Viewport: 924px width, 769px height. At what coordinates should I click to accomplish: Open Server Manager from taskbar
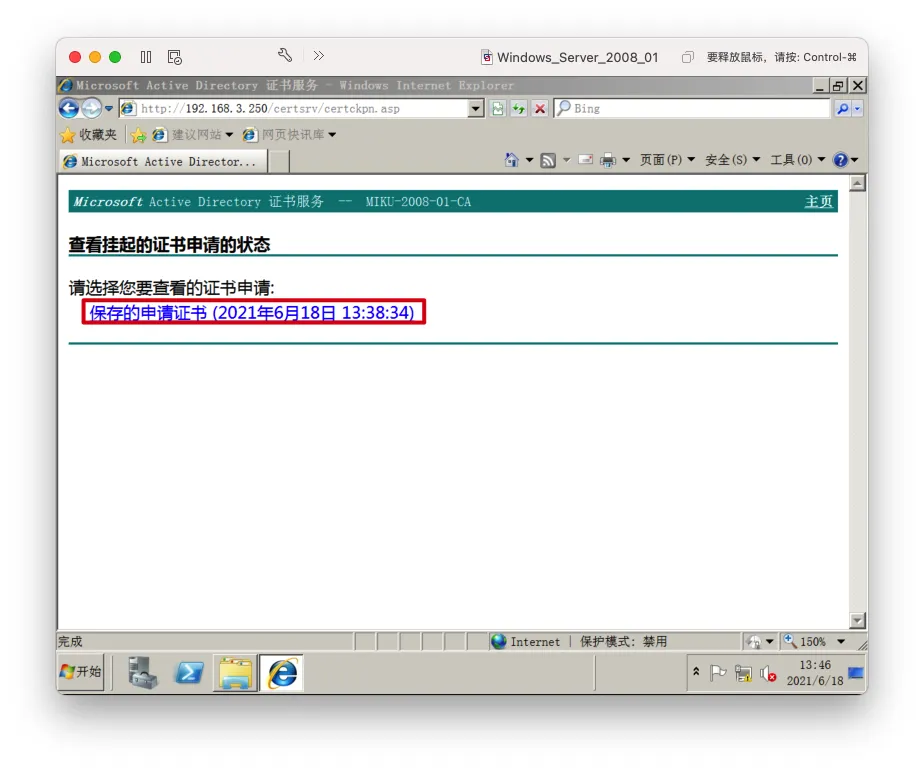(143, 672)
